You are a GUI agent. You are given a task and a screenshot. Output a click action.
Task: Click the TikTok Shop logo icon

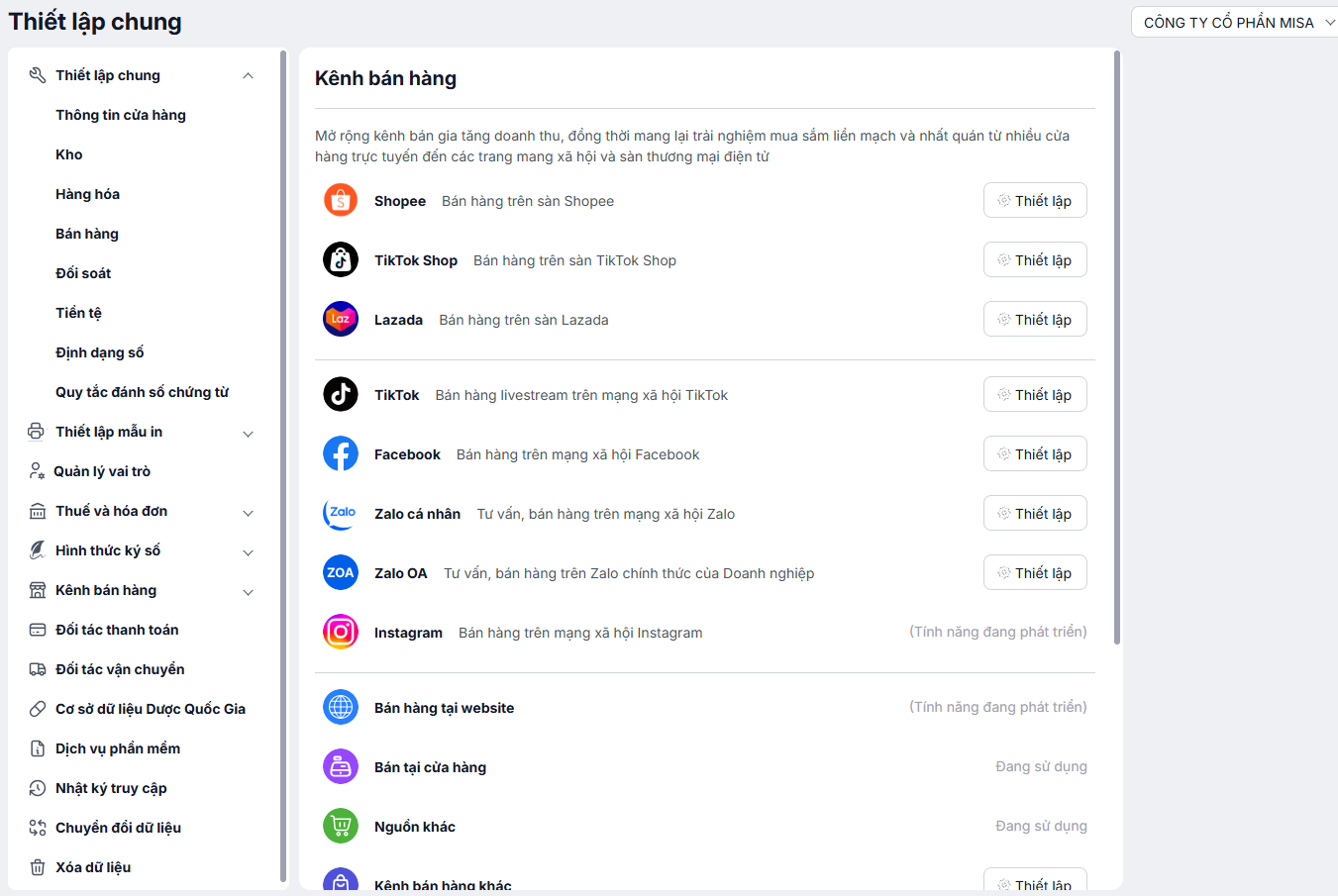click(341, 259)
